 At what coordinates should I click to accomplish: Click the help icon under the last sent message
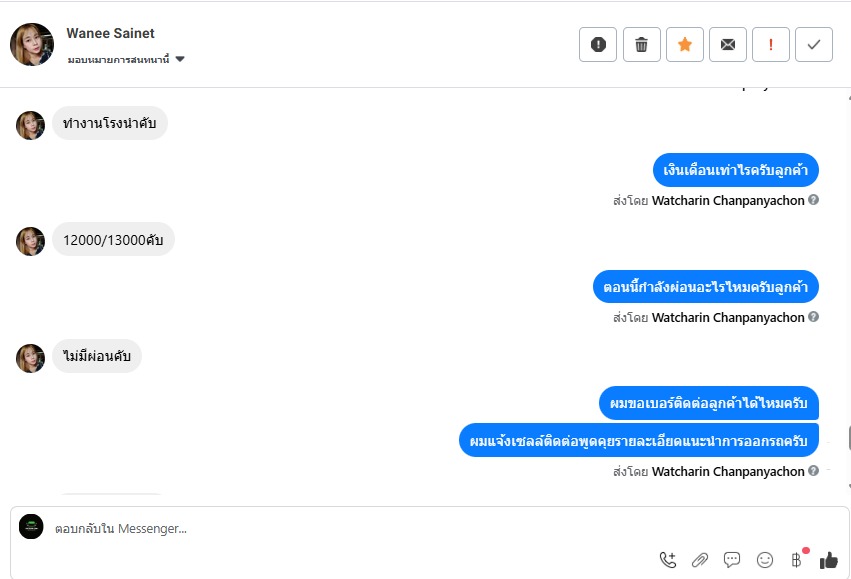pos(813,470)
